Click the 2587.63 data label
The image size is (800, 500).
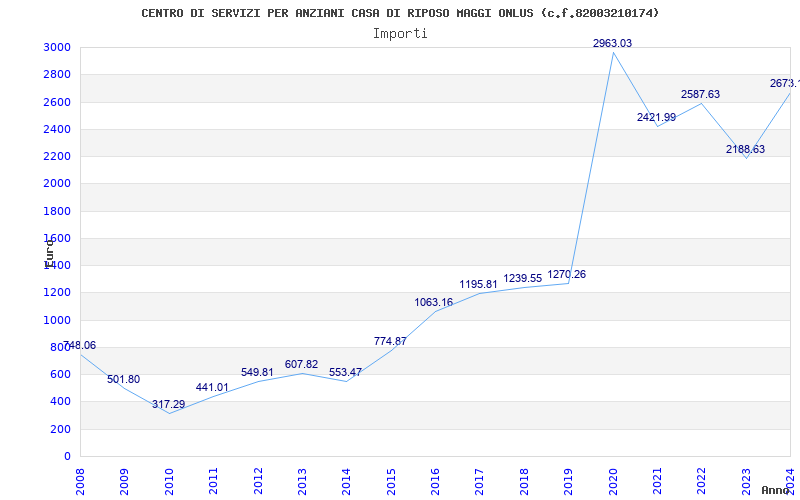click(701, 94)
